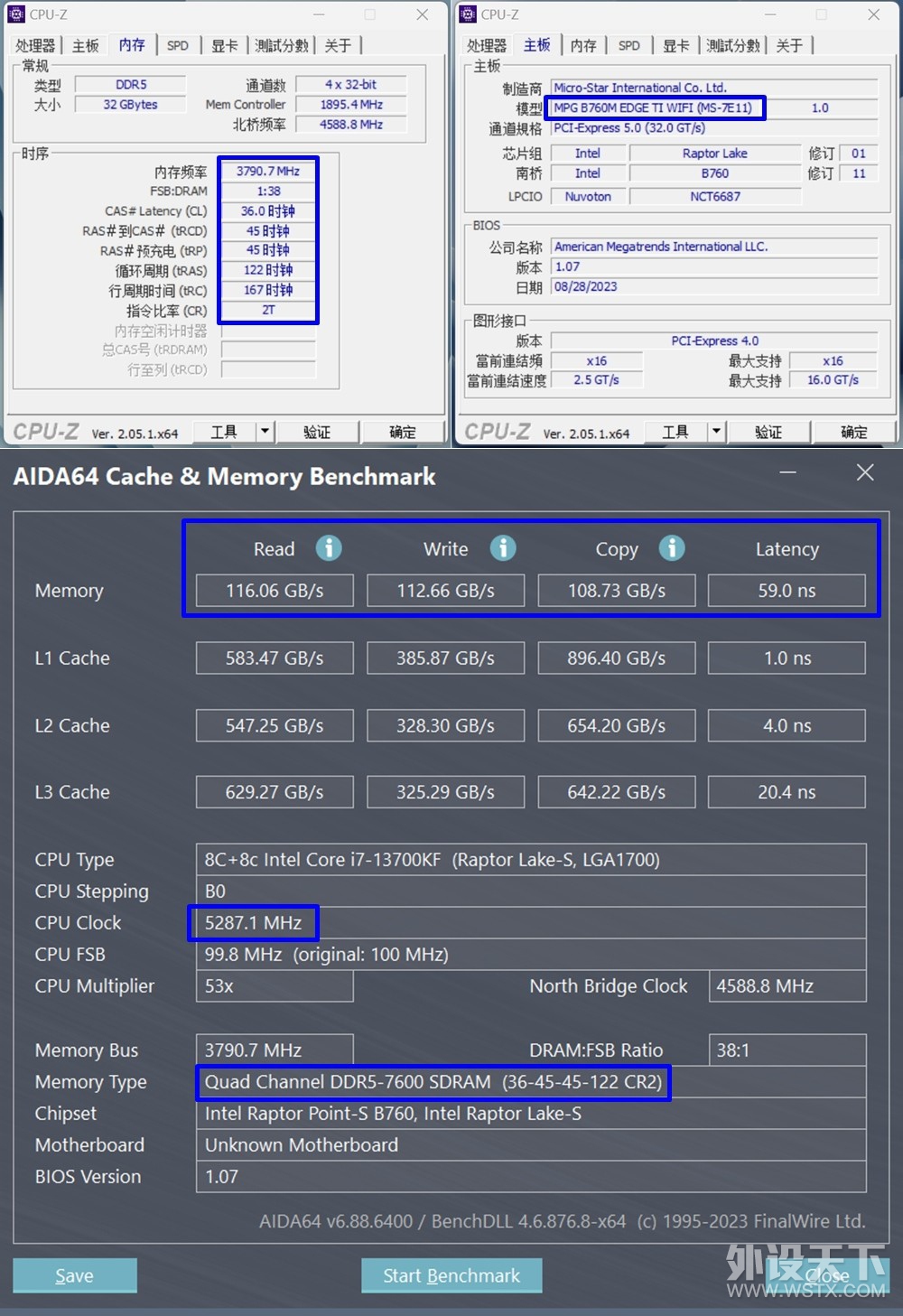Viewport: 903px width, 1316px height.
Task: Click manufacturer Micro-Star International Co. Ltd.
Action: (x=714, y=88)
